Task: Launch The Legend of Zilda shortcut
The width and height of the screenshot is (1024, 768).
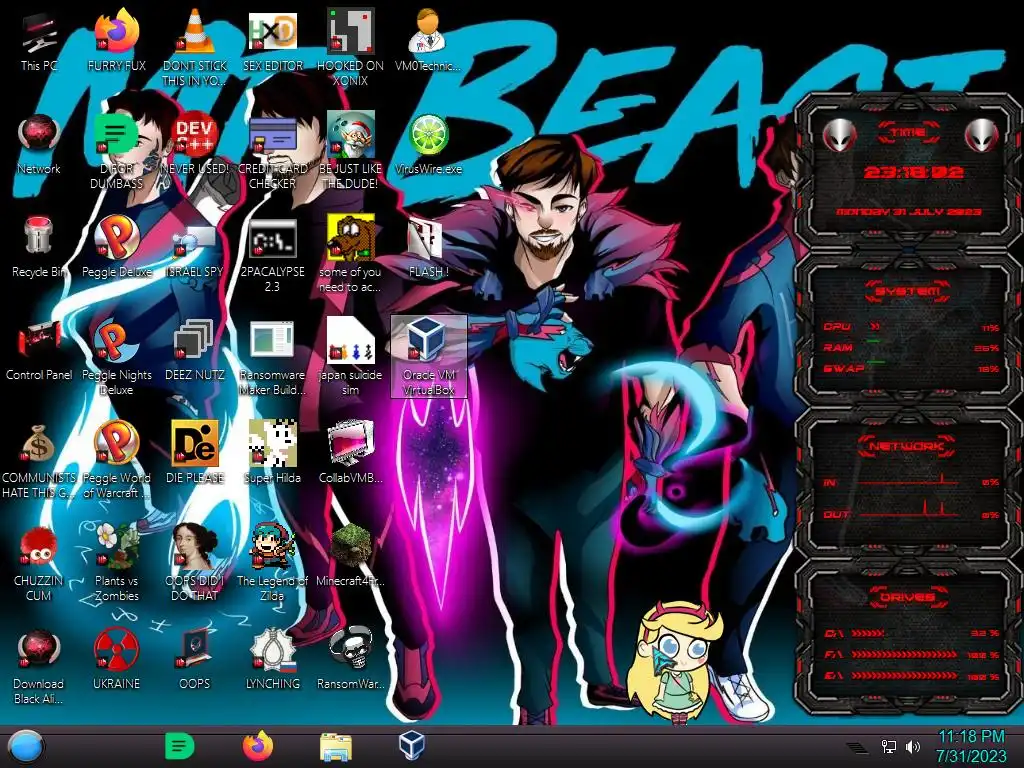Action: coord(272,564)
